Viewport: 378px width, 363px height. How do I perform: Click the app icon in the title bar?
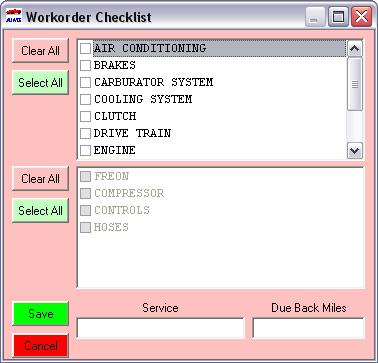pyautogui.click(x=14, y=16)
